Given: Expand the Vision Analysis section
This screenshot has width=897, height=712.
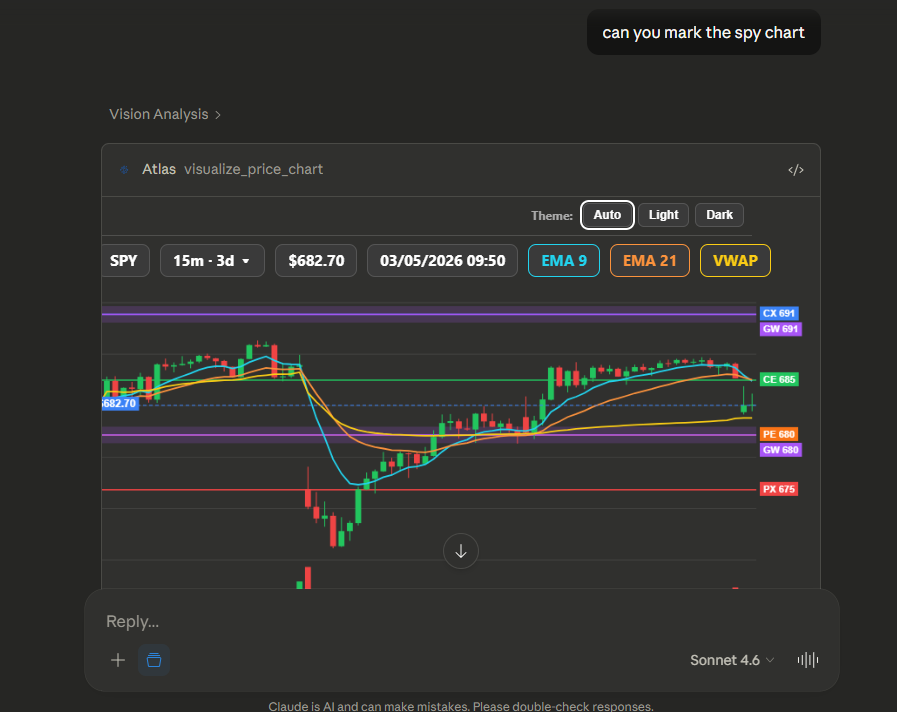Looking at the screenshot, I should [x=165, y=114].
